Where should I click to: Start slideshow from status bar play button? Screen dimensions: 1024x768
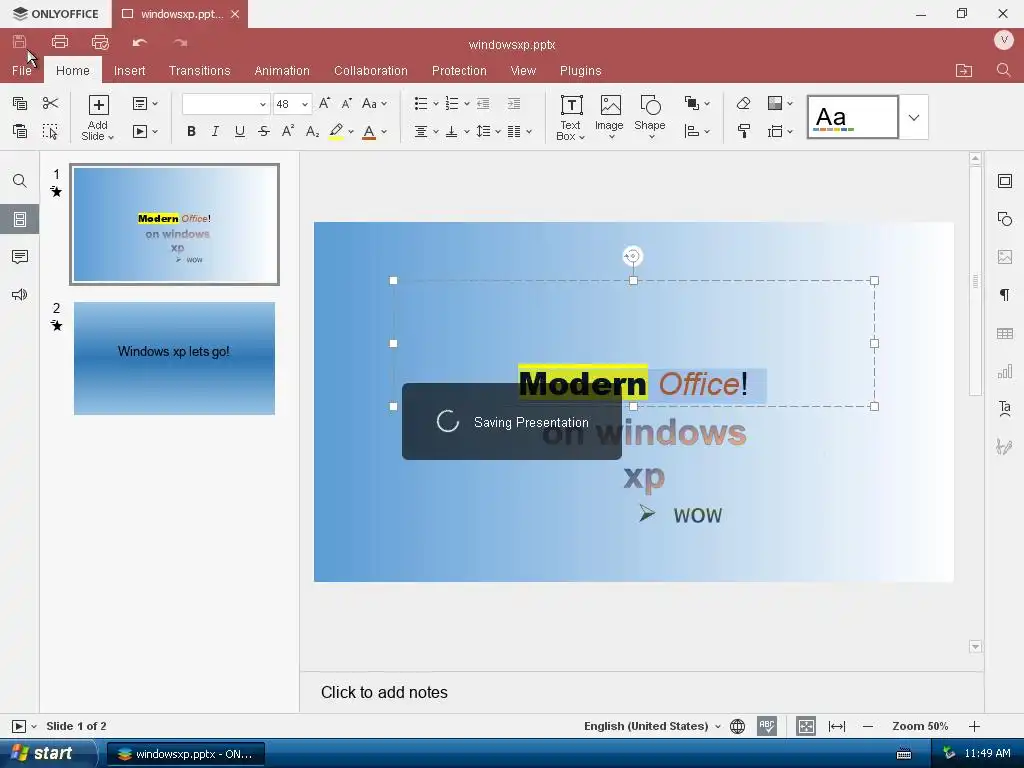coord(19,726)
